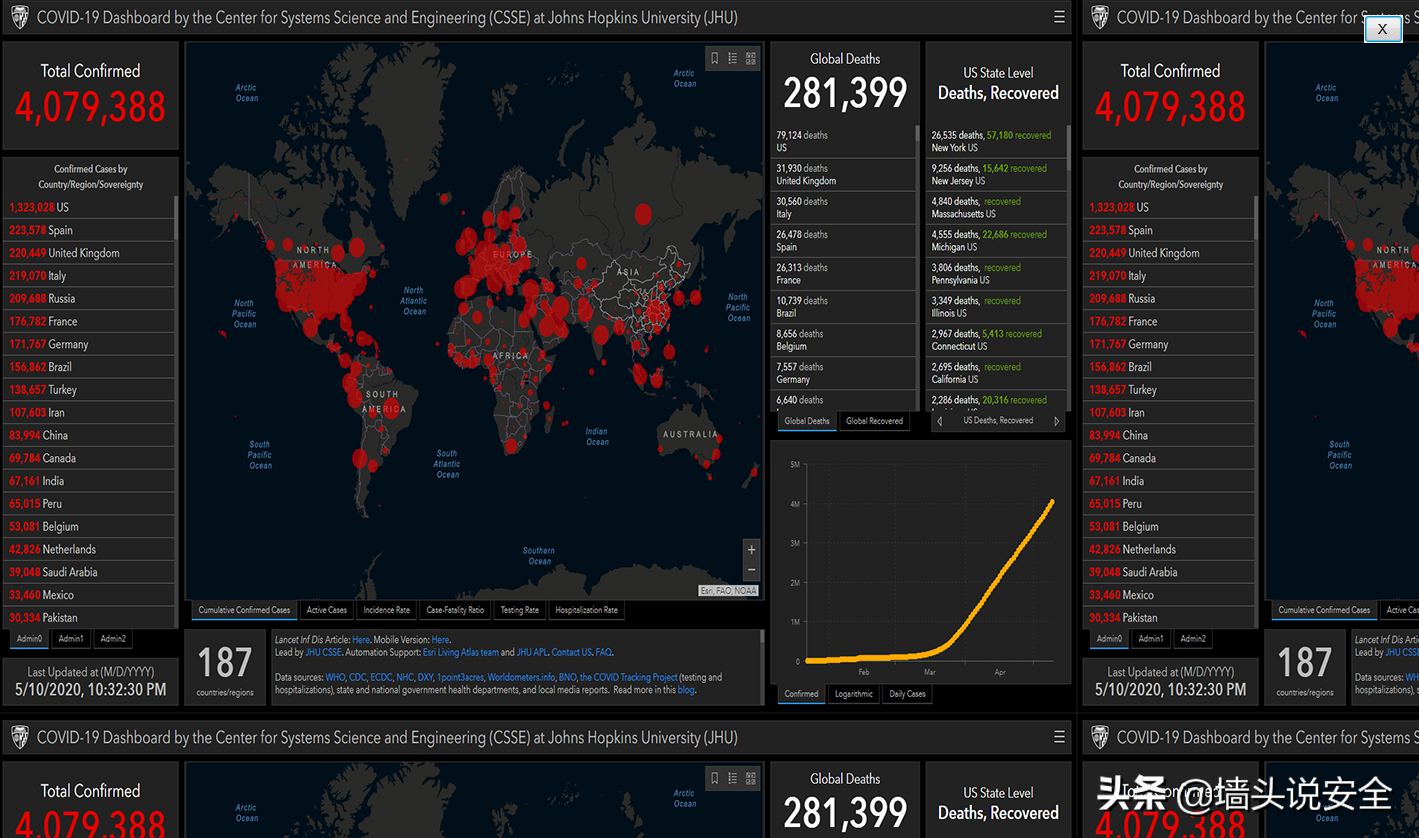
Task: Switch to Active Cases tab in top-left dashboard
Action: [327, 610]
